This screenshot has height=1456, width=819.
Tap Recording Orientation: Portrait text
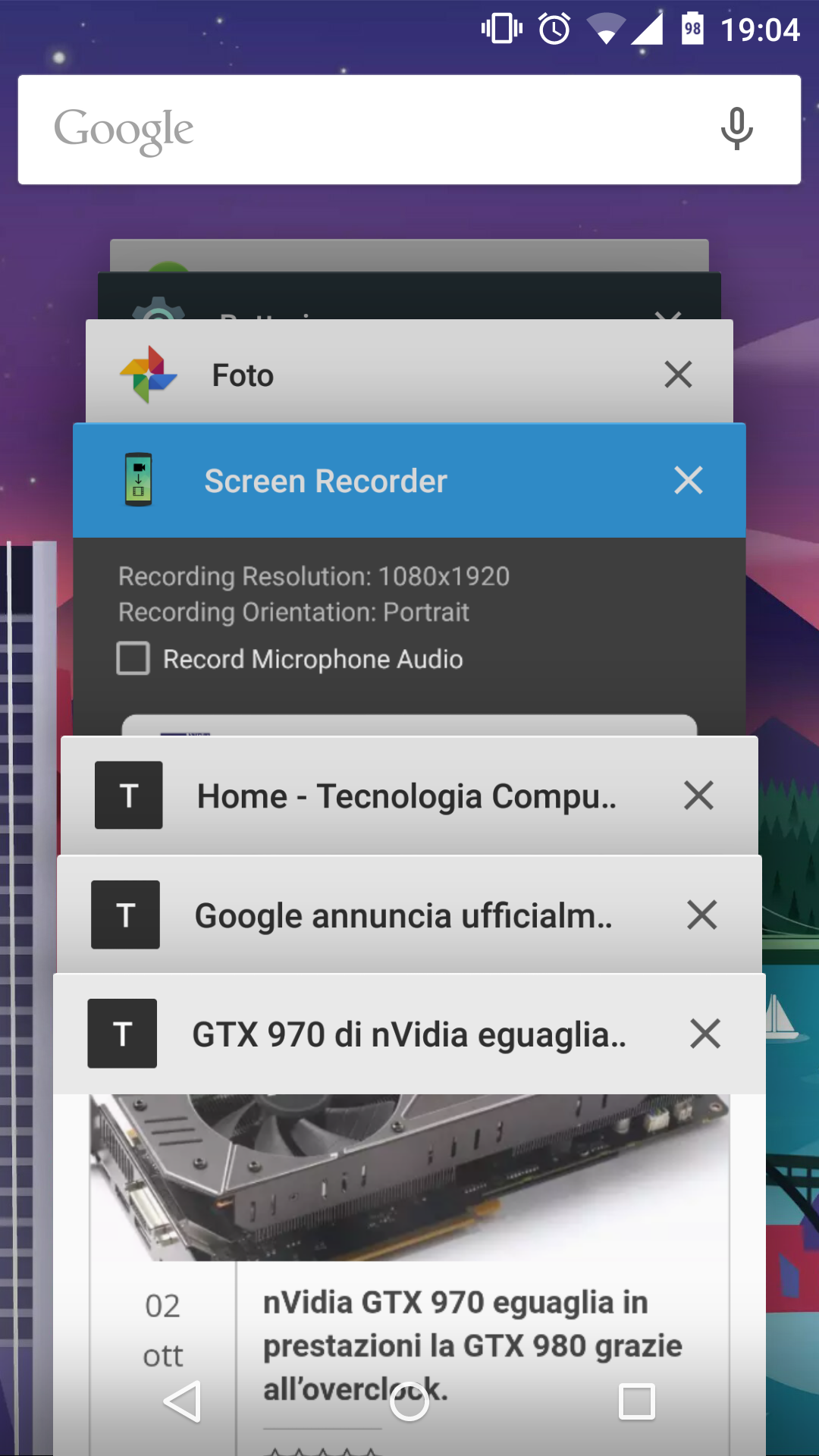tap(293, 612)
